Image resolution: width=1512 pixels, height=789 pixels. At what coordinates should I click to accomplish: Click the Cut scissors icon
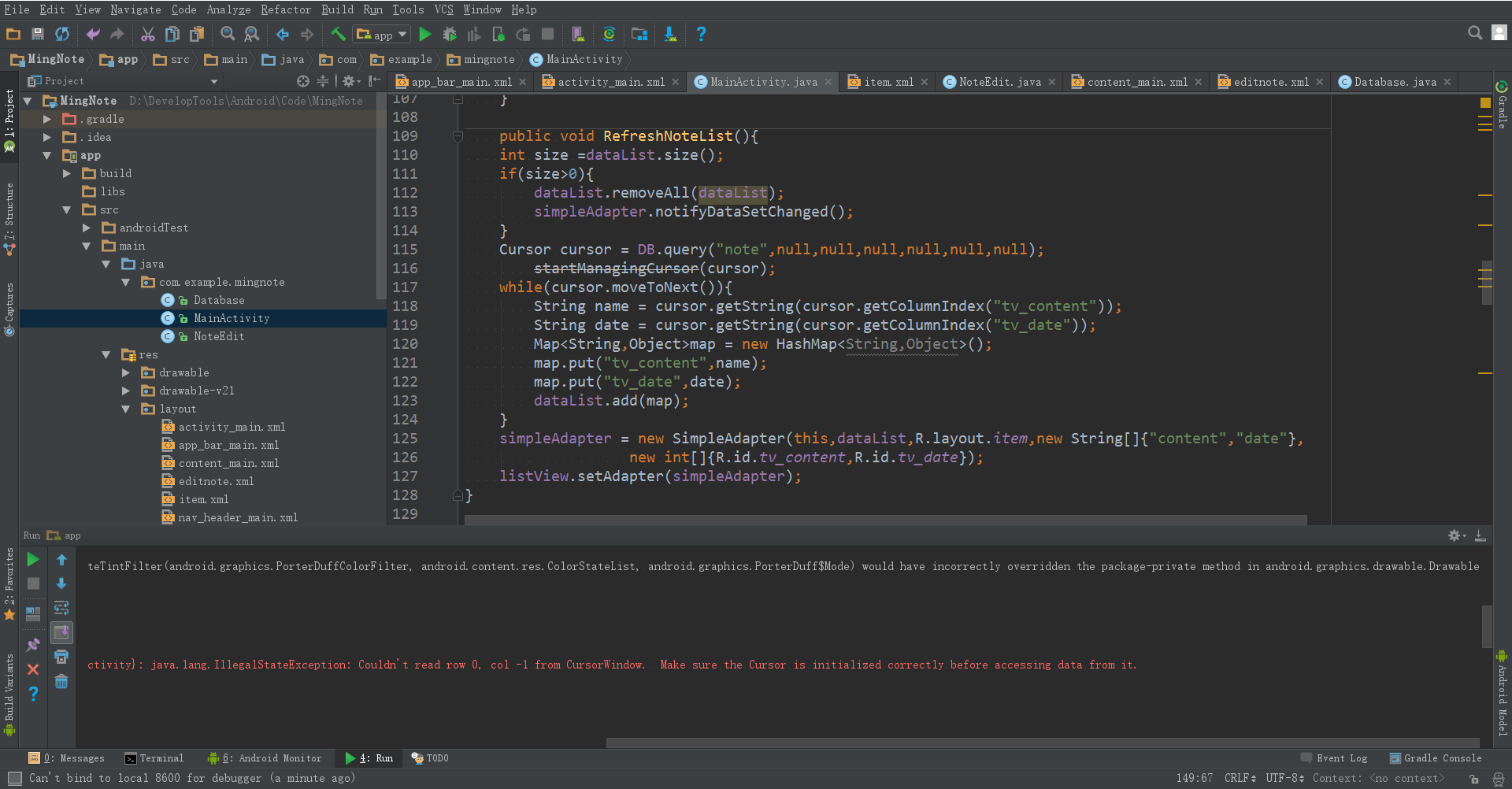(x=148, y=34)
